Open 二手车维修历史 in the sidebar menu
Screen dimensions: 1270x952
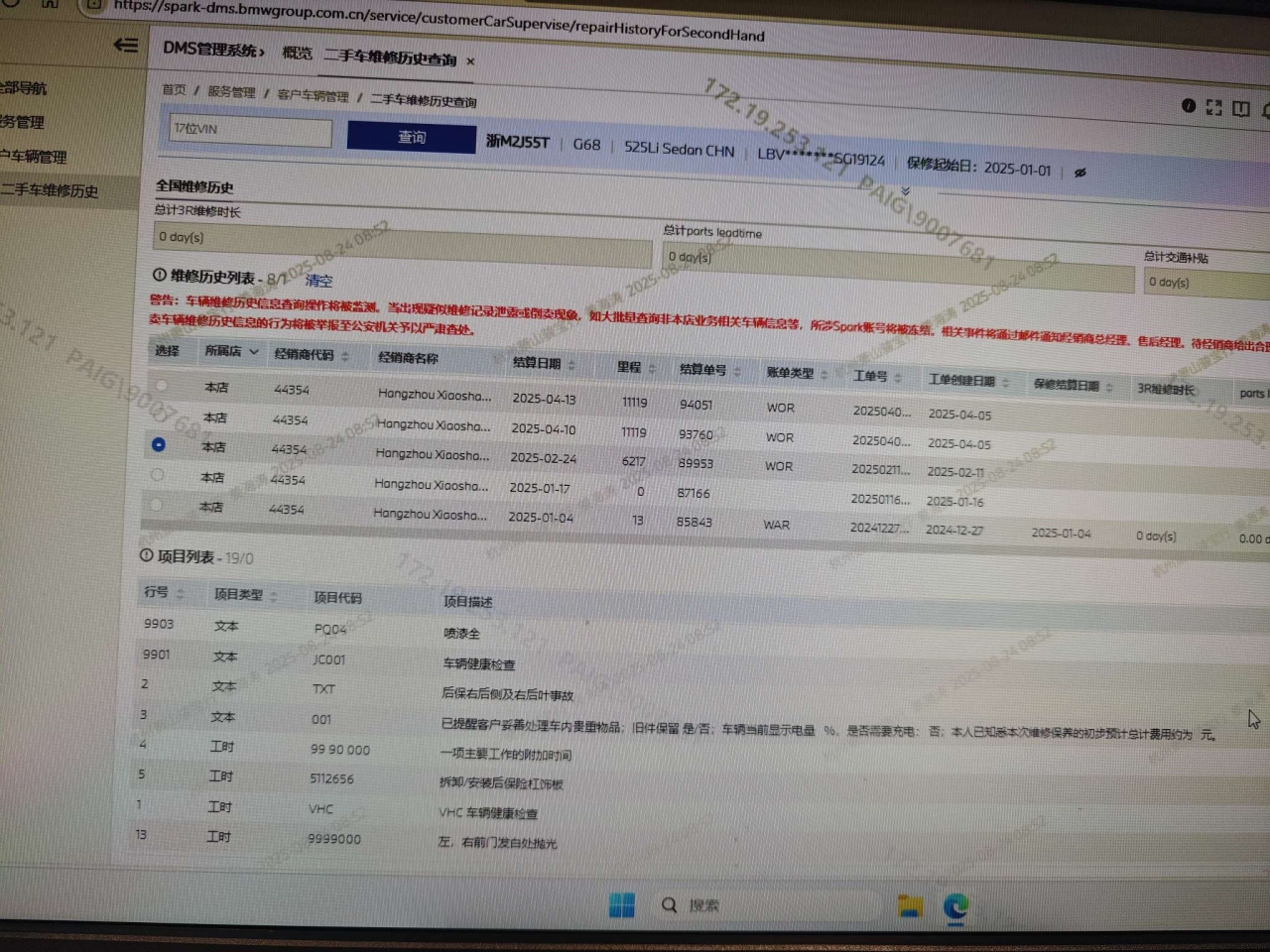(52, 190)
